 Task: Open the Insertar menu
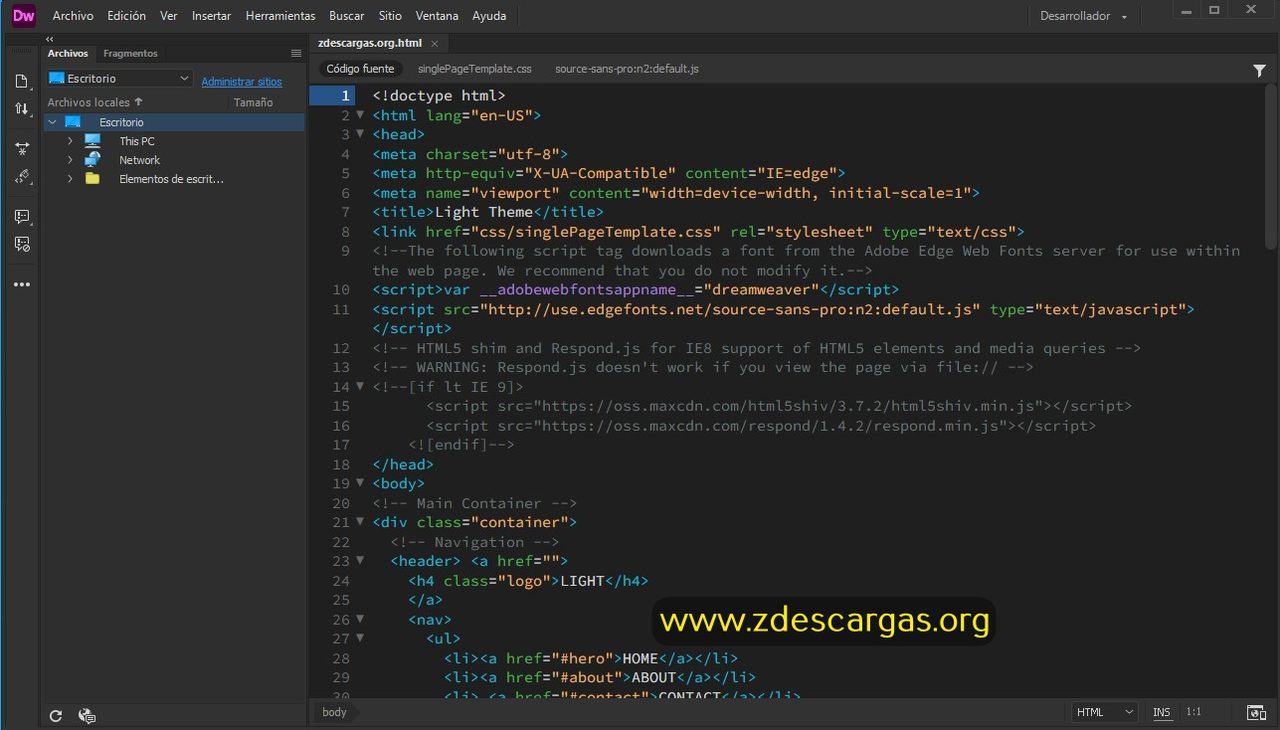pyautogui.click(x=211, y=16)
